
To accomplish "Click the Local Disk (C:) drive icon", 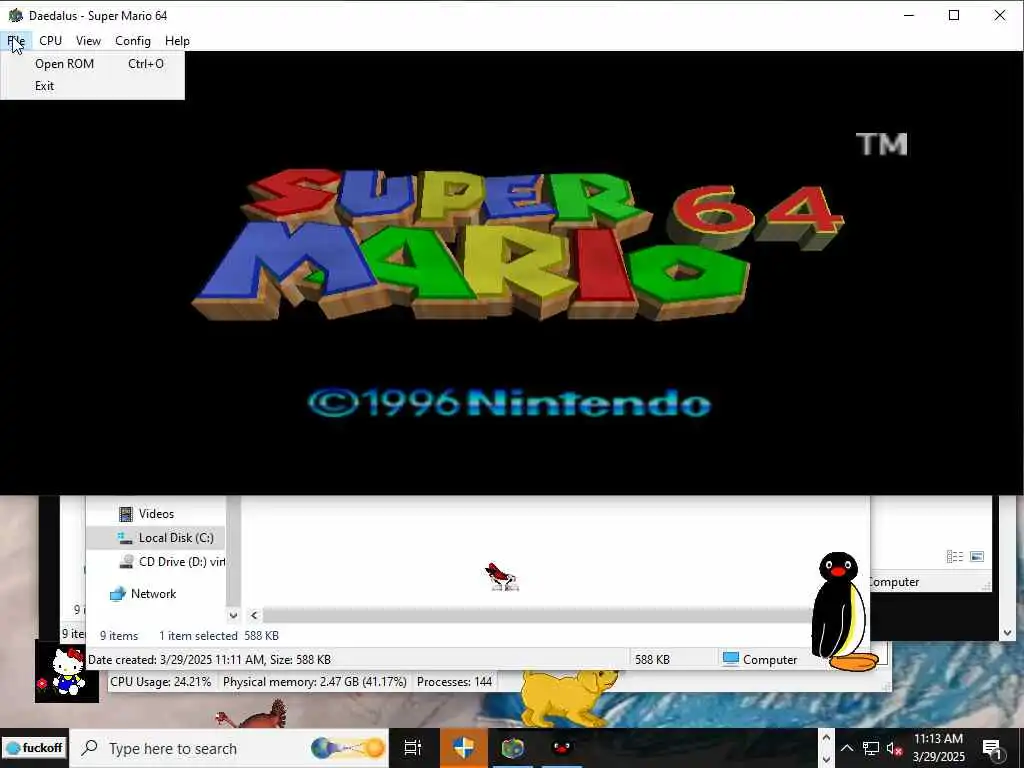I will [125, 537].
